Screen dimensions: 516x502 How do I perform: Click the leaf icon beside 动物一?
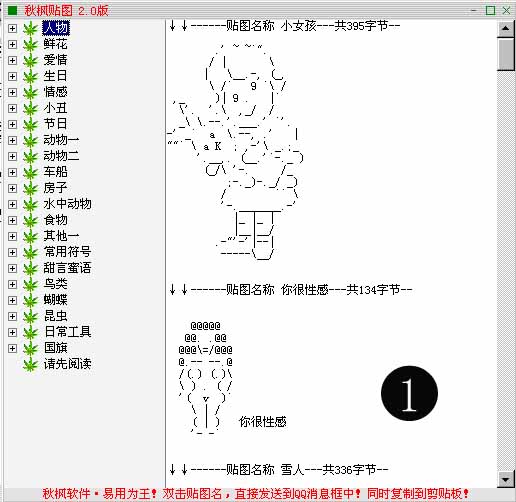pyautogui.click(x=30, y=140)
